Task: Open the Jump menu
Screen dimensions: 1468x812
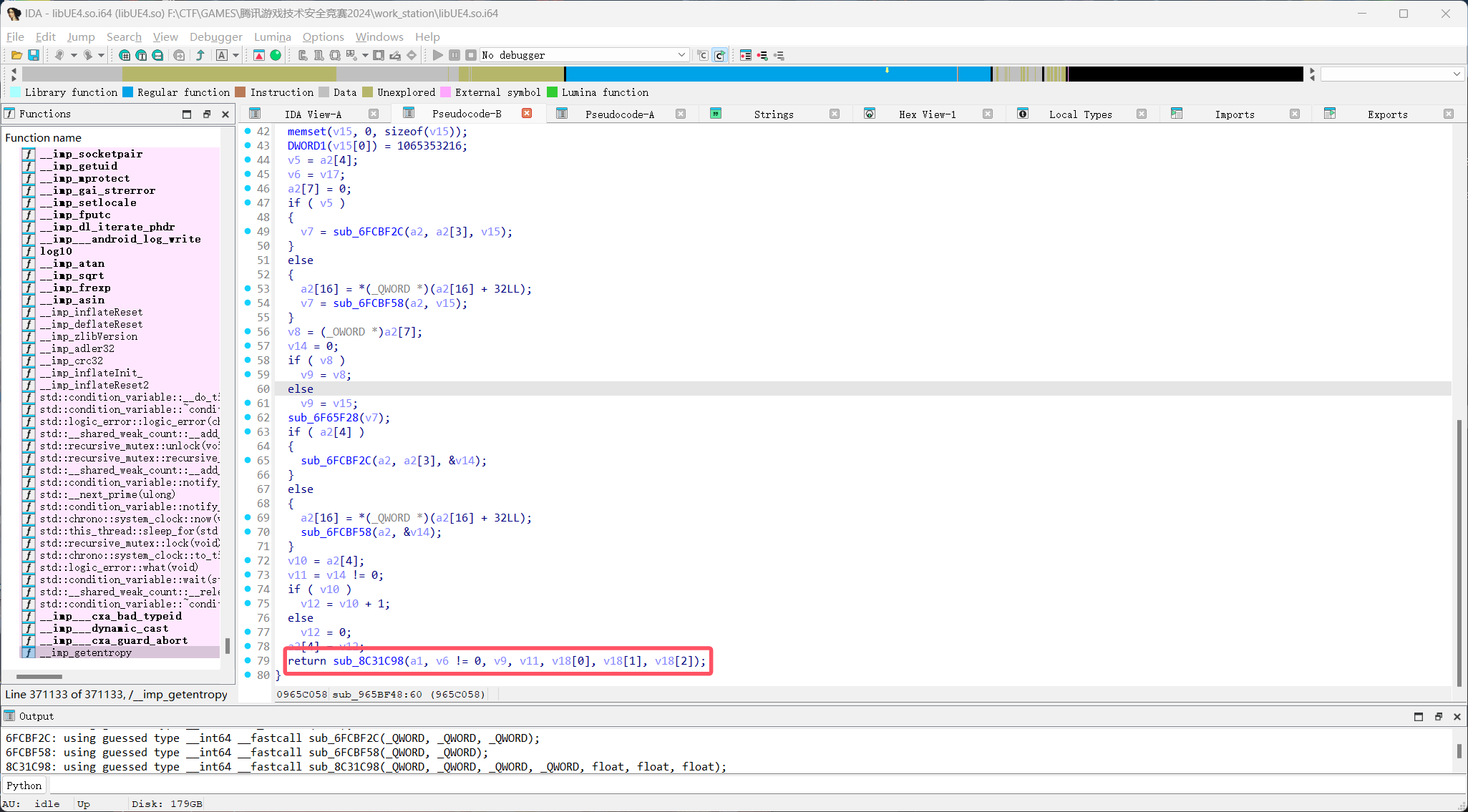Action: click(81, 36)
